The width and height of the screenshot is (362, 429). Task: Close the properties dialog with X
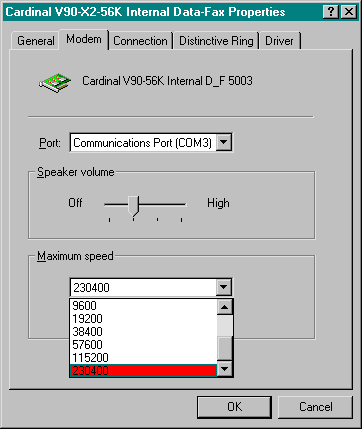point(349,12)
